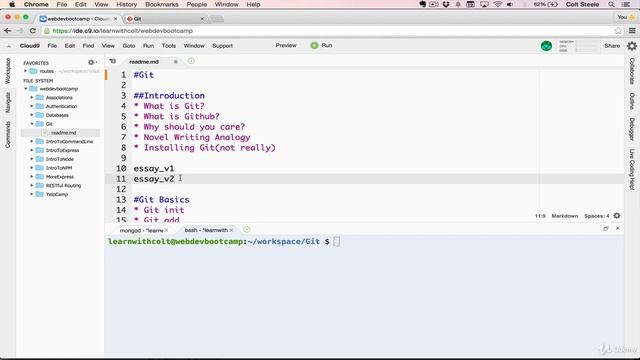The height and width of the screenshot is (360, 640).
Task: Open Cloud9 Edit menu
Action: pos(70,46)
